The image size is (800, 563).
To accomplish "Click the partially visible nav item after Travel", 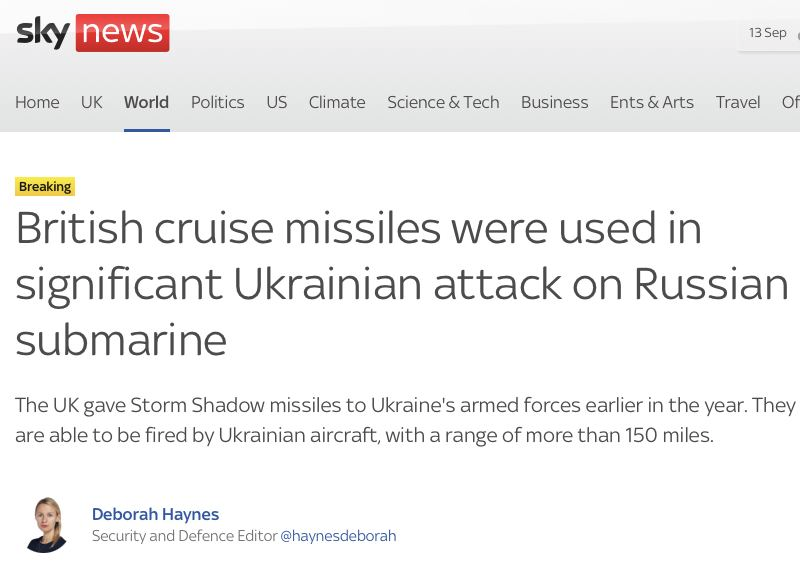I will point(790,102).
